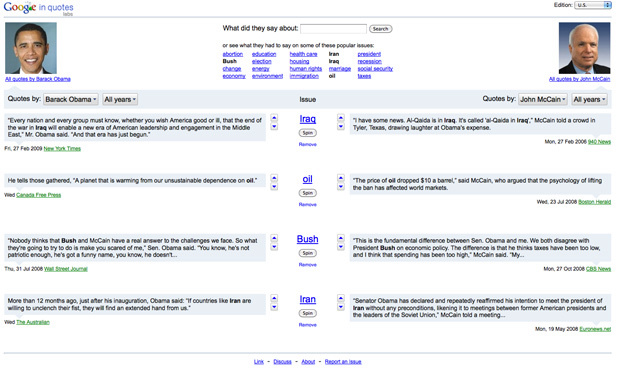Screen dimensions: 622x372
Task: Select the education popular issue
Action: 264,54
